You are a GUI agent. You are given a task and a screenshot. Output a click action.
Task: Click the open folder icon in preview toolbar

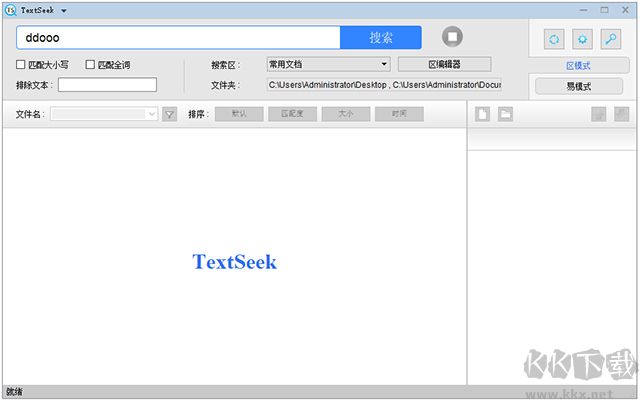[x=505, y=114]
